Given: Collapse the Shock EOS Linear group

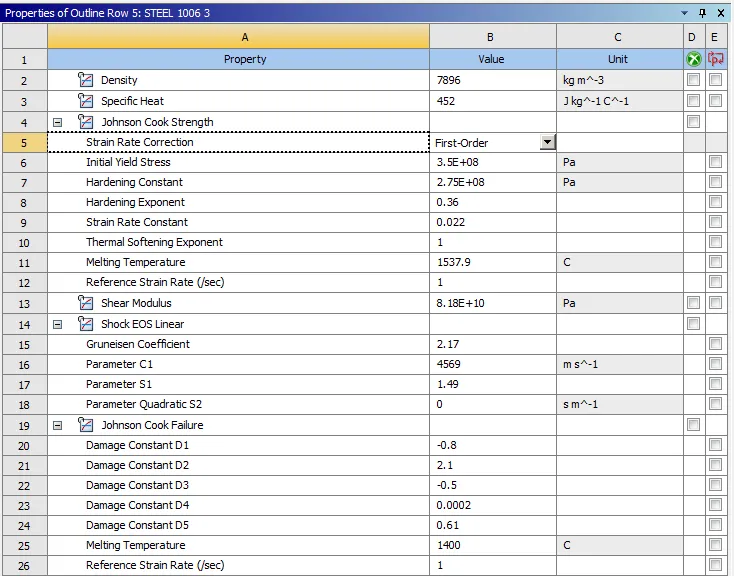Looking at the screenshot, I should click(x=58, y=325).
